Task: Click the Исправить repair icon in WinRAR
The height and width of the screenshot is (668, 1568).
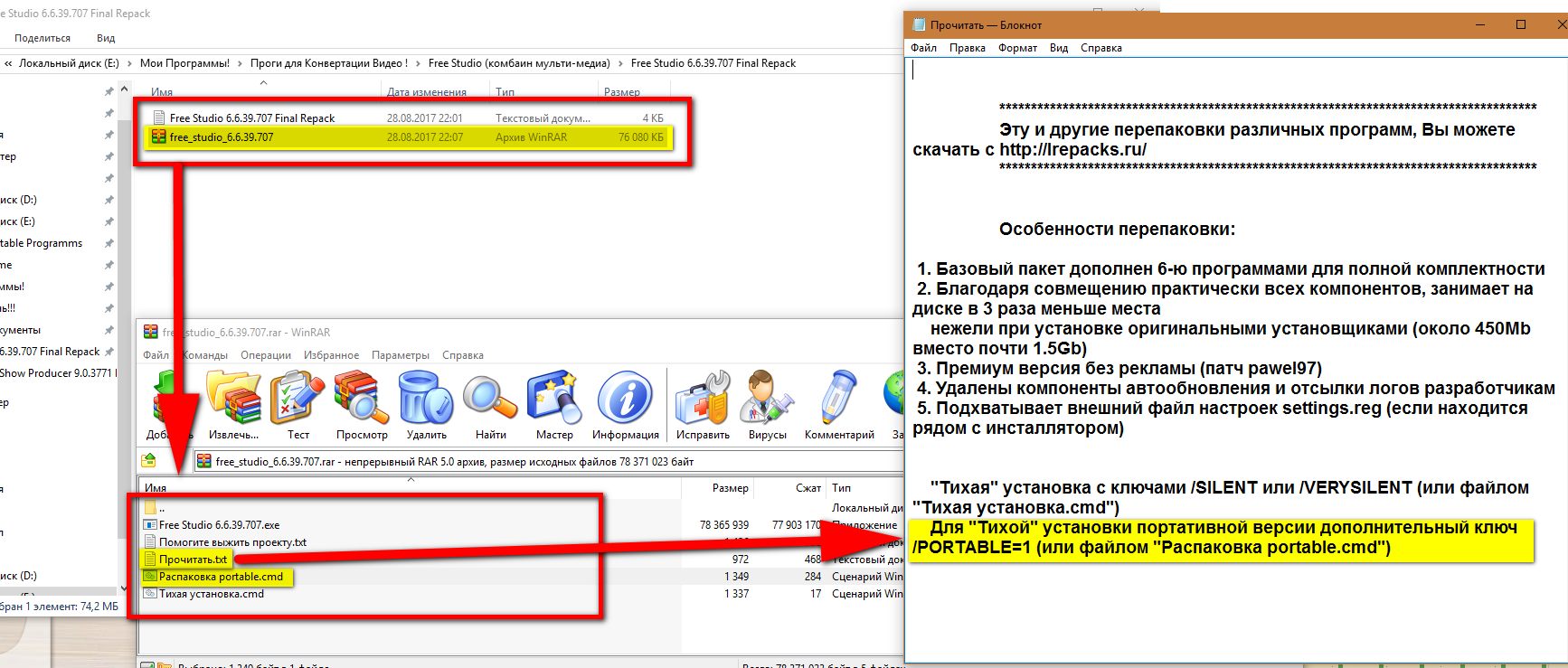Action: point(703,404)
